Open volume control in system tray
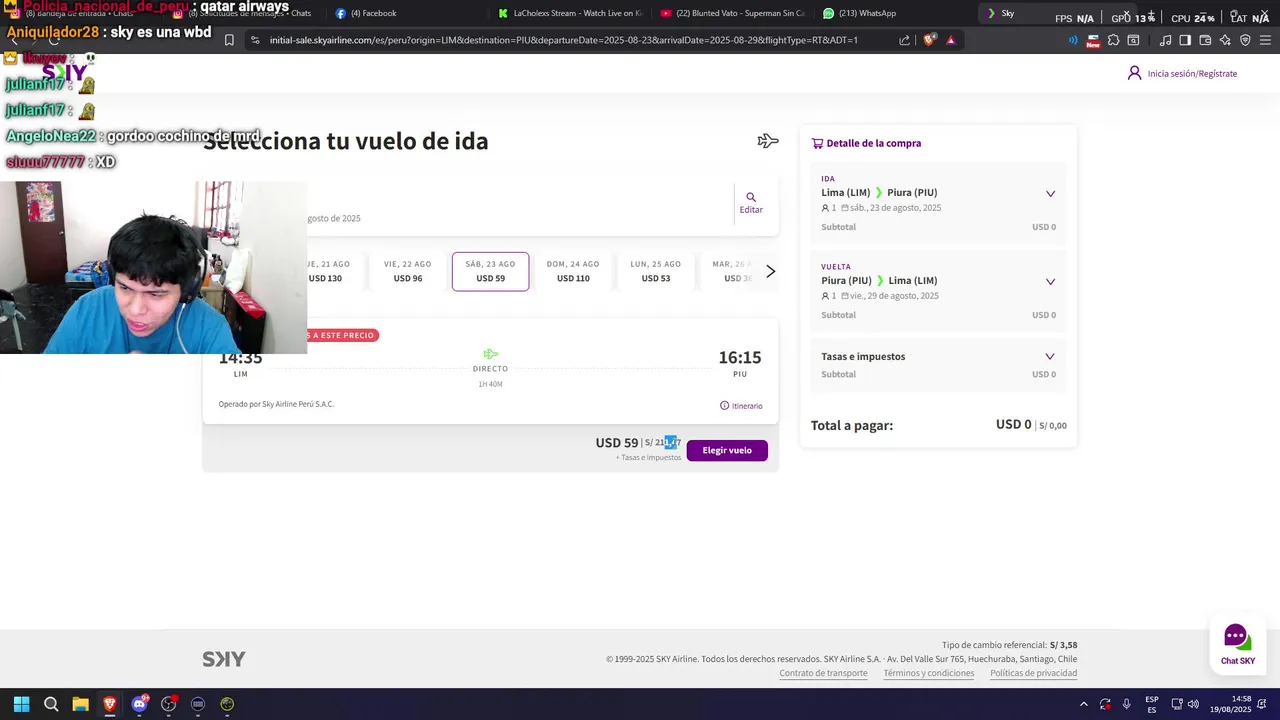Viewport: 1280px width, 720px height. 1193,704
